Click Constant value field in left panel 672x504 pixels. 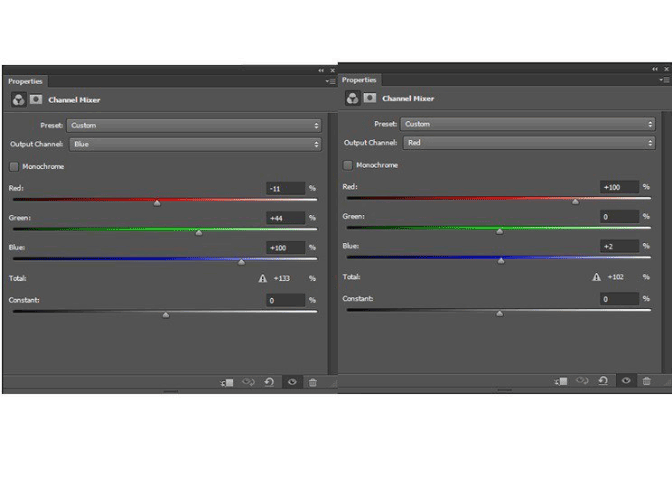tap(285, 300)
